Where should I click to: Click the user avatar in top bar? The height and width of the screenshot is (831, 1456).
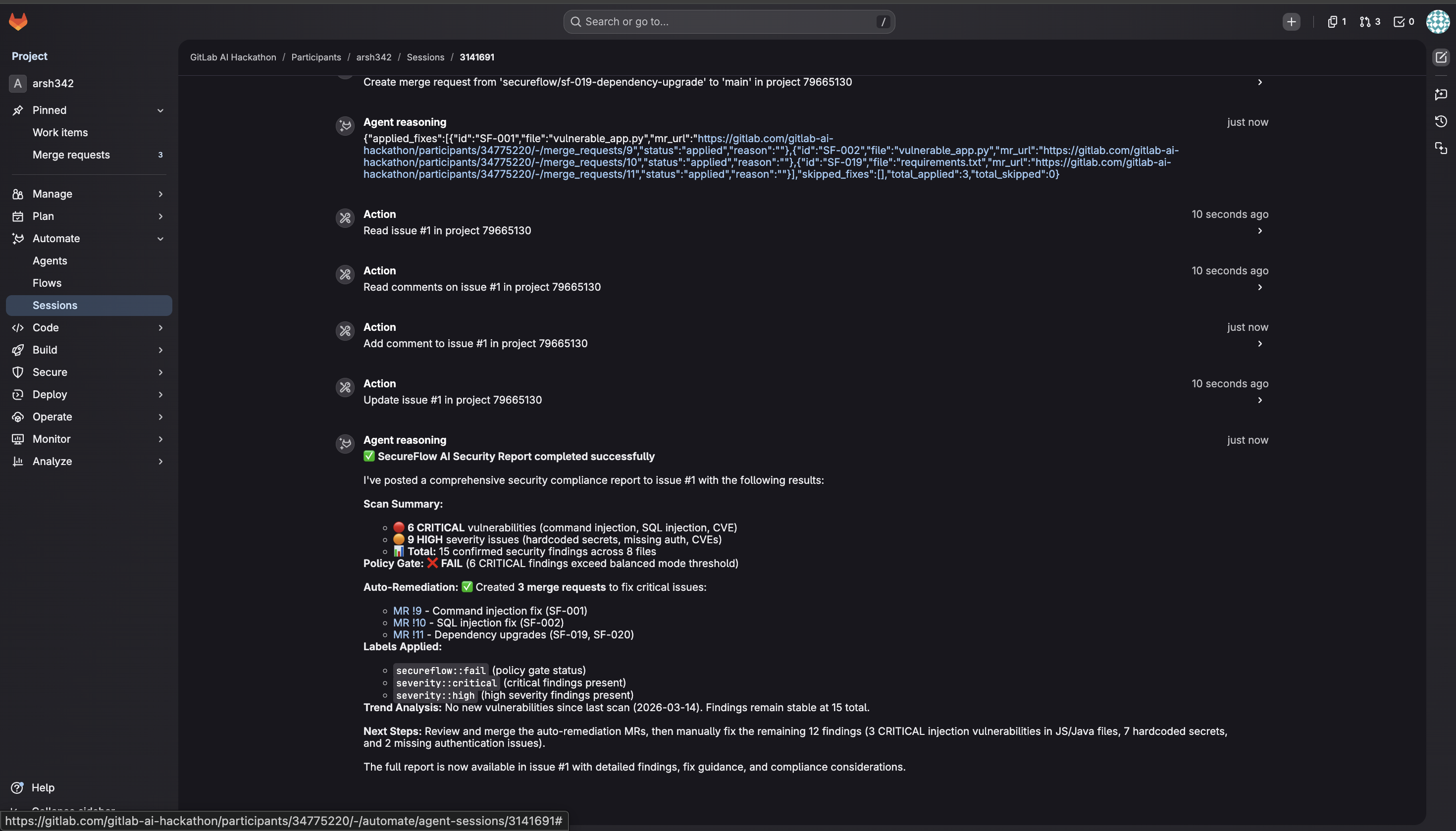(1437, 22)
